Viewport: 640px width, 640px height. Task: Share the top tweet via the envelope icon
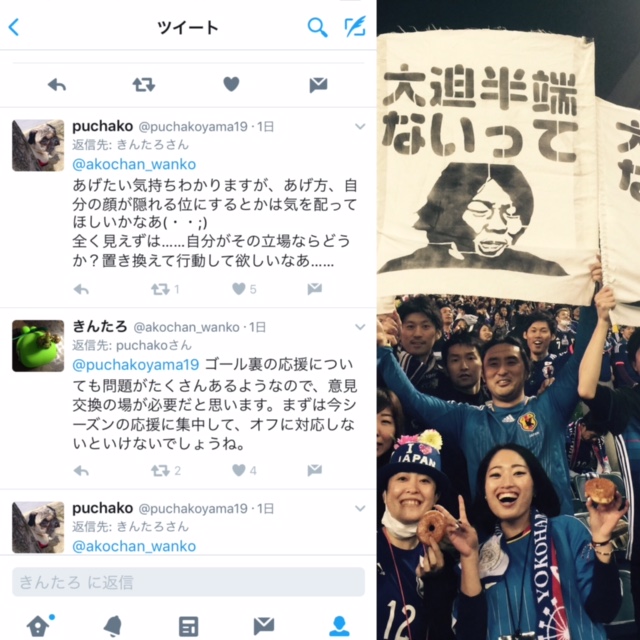pyautogui.click(x=318, y=85)
